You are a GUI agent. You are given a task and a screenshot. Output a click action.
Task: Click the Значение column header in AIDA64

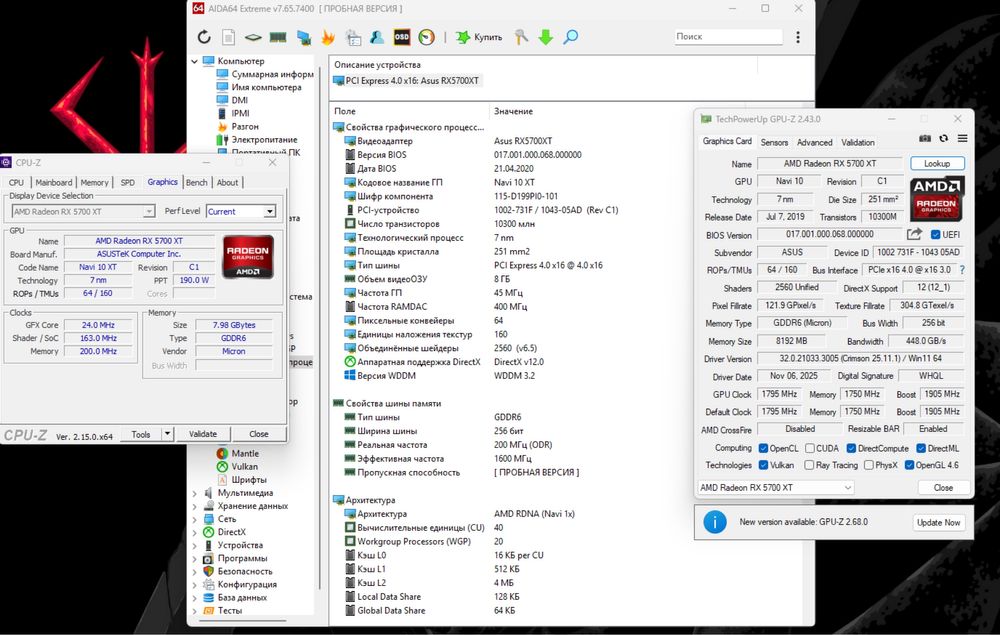(x=513, y=111)
